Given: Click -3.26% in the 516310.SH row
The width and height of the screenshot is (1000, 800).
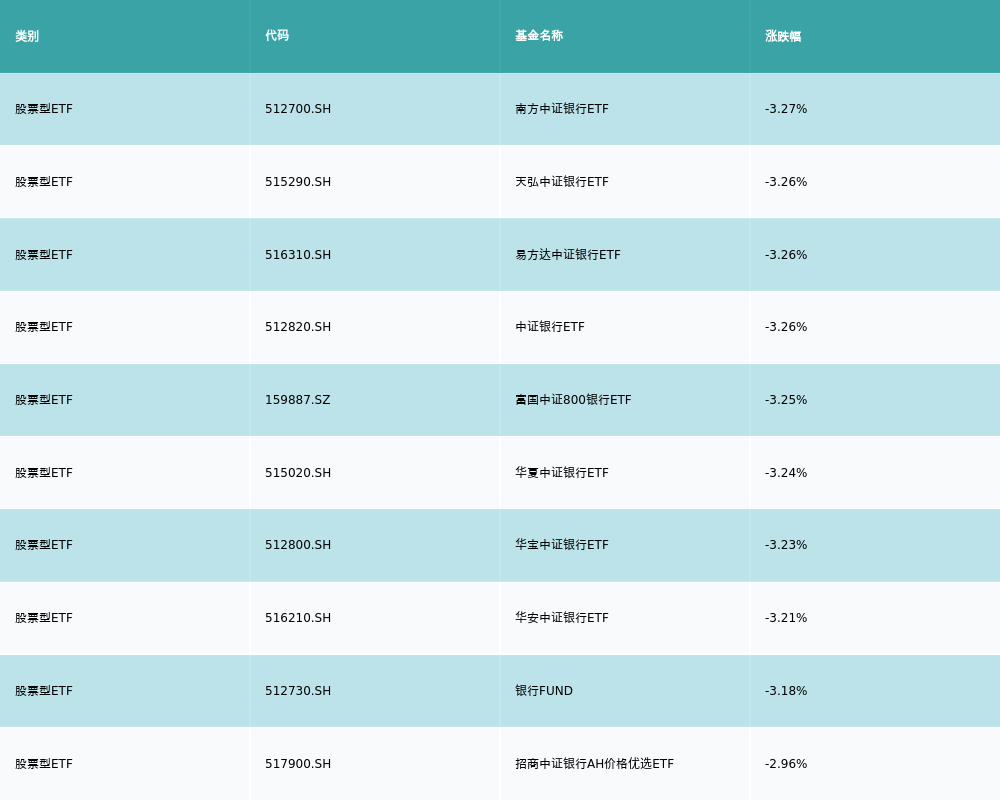Looking at the screenshot, I should [x=786, y=255].
